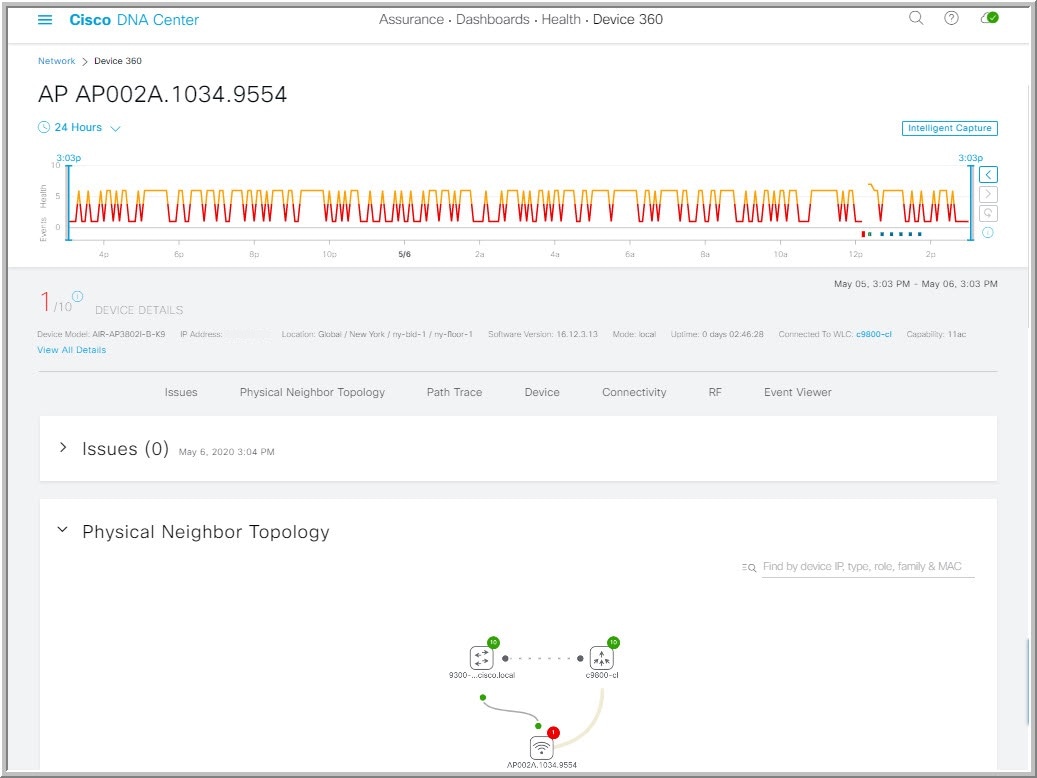Click the Device Model AIR-AP3802I-B-K9 text

(x=101, y=334)
